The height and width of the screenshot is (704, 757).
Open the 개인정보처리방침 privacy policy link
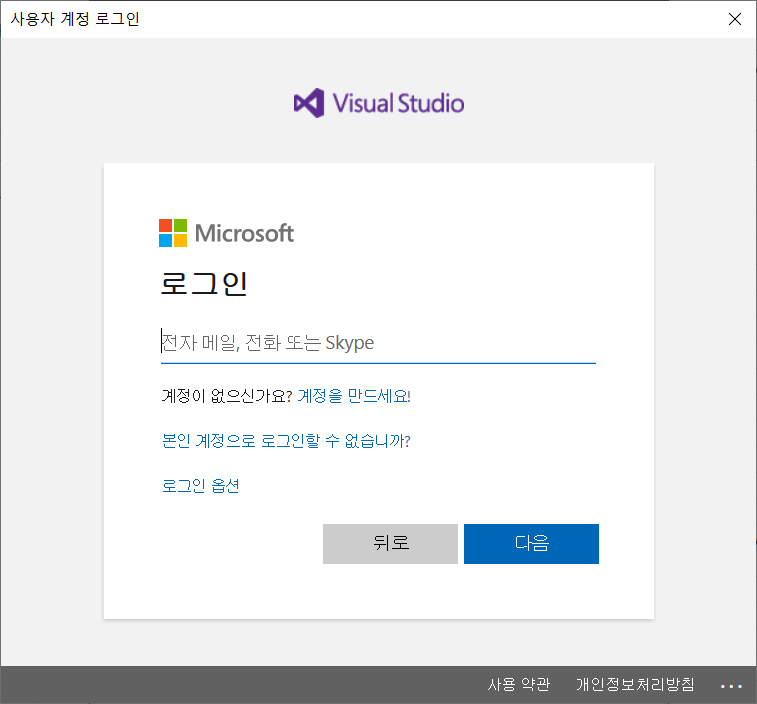635,684
